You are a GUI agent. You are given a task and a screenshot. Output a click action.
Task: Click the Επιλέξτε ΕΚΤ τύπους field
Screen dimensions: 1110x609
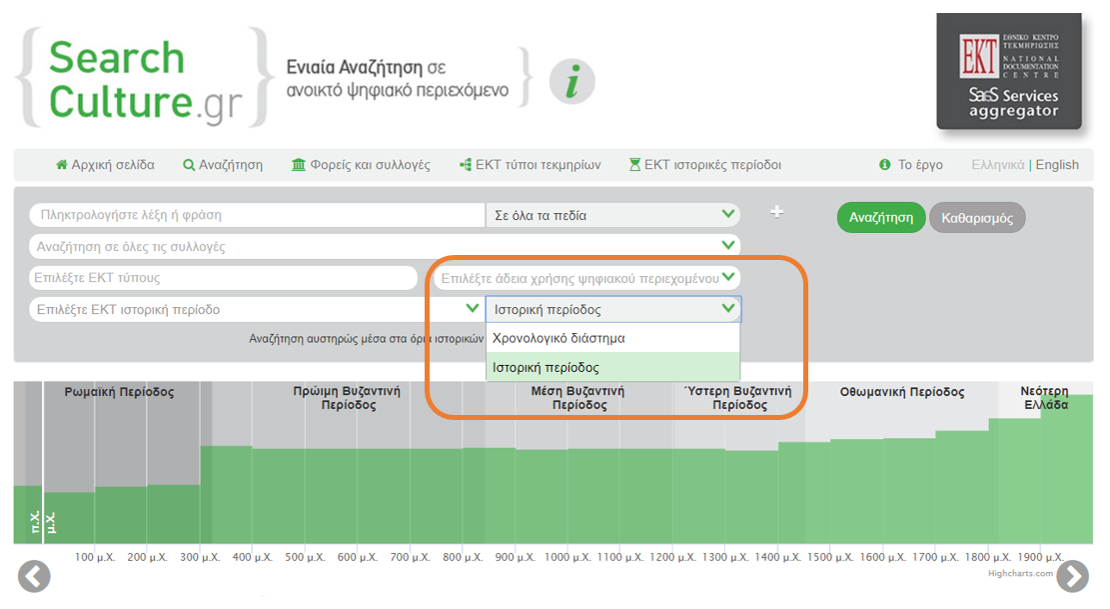pos(224,278)
